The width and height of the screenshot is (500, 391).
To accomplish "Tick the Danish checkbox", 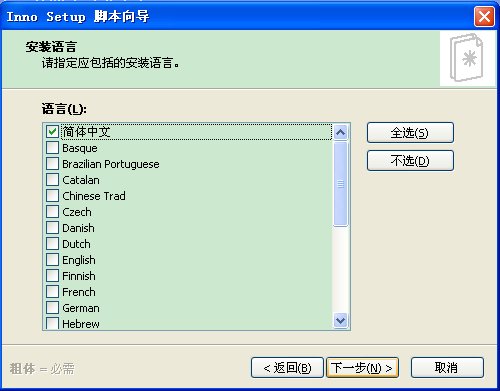I will pos(52,228).
